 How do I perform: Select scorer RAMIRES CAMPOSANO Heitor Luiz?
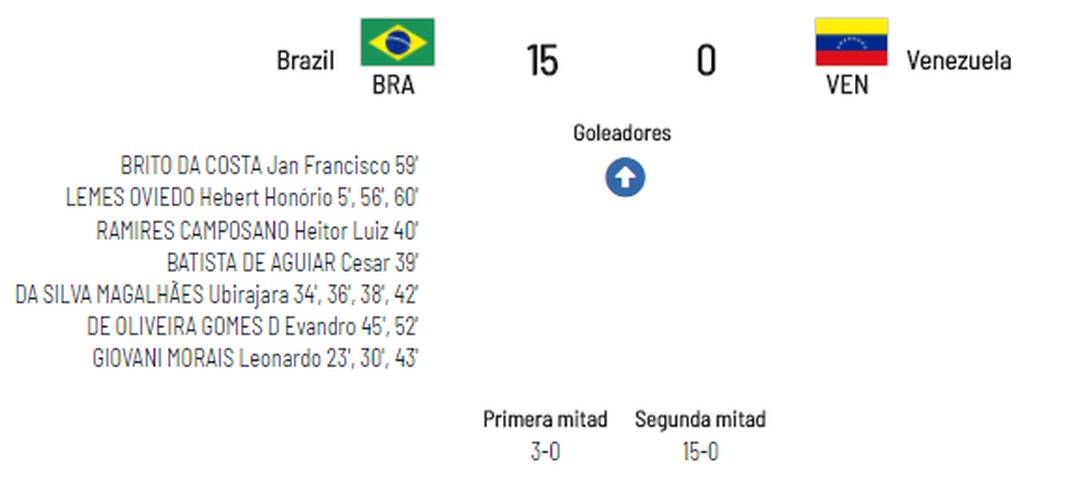tap(257, 230)
